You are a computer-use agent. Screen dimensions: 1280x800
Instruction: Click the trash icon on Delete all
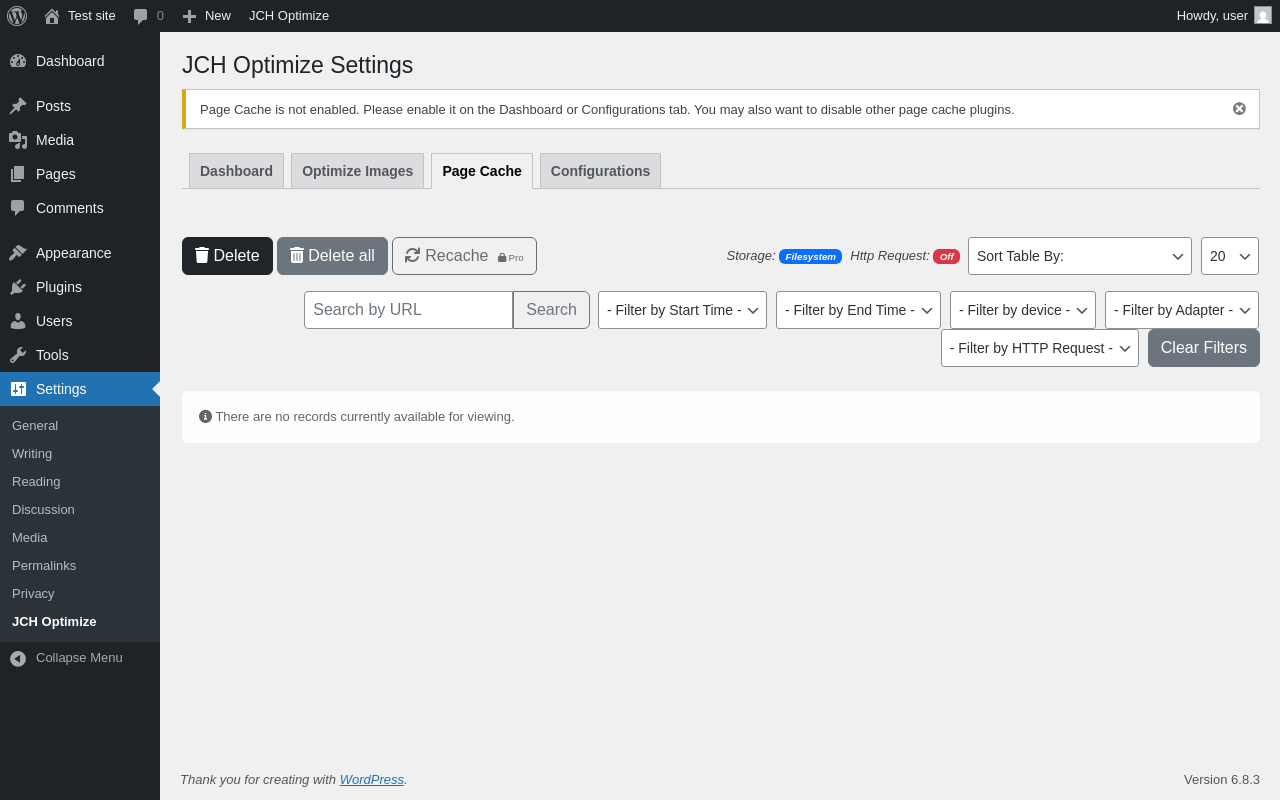coord(297,255)
